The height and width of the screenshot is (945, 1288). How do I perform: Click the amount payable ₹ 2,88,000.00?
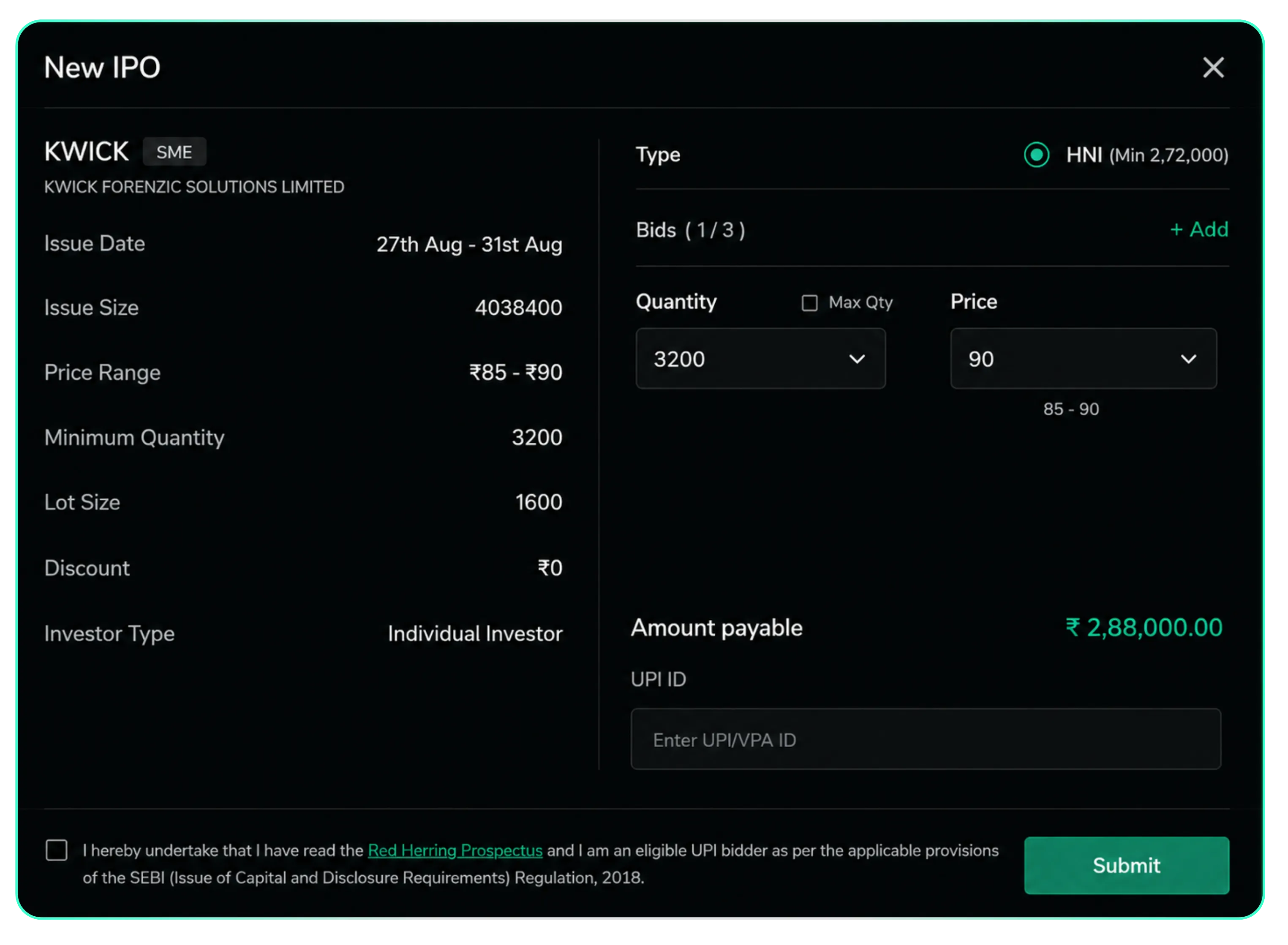1144,627
